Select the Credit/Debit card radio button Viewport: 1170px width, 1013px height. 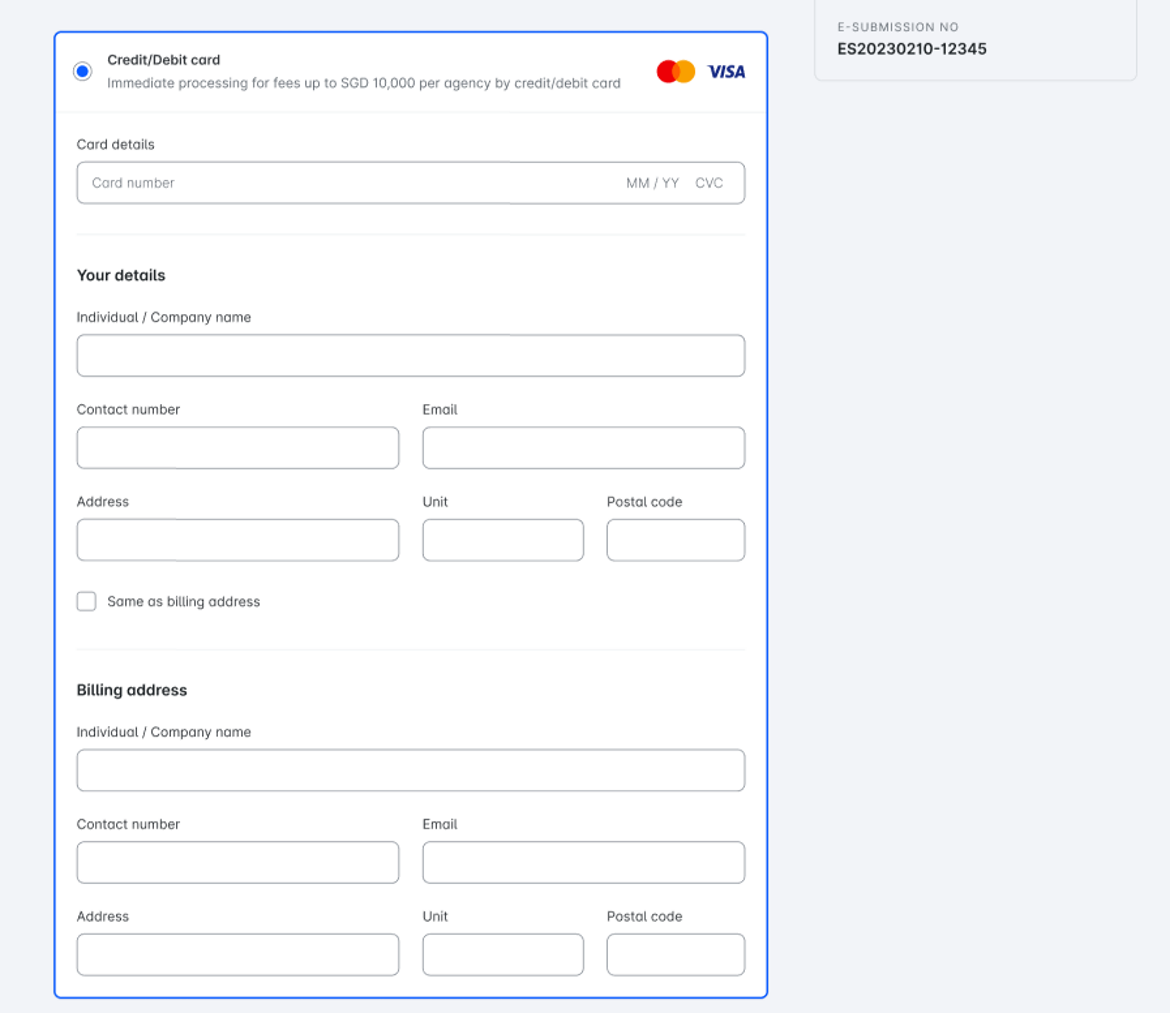tap(83, 72)
